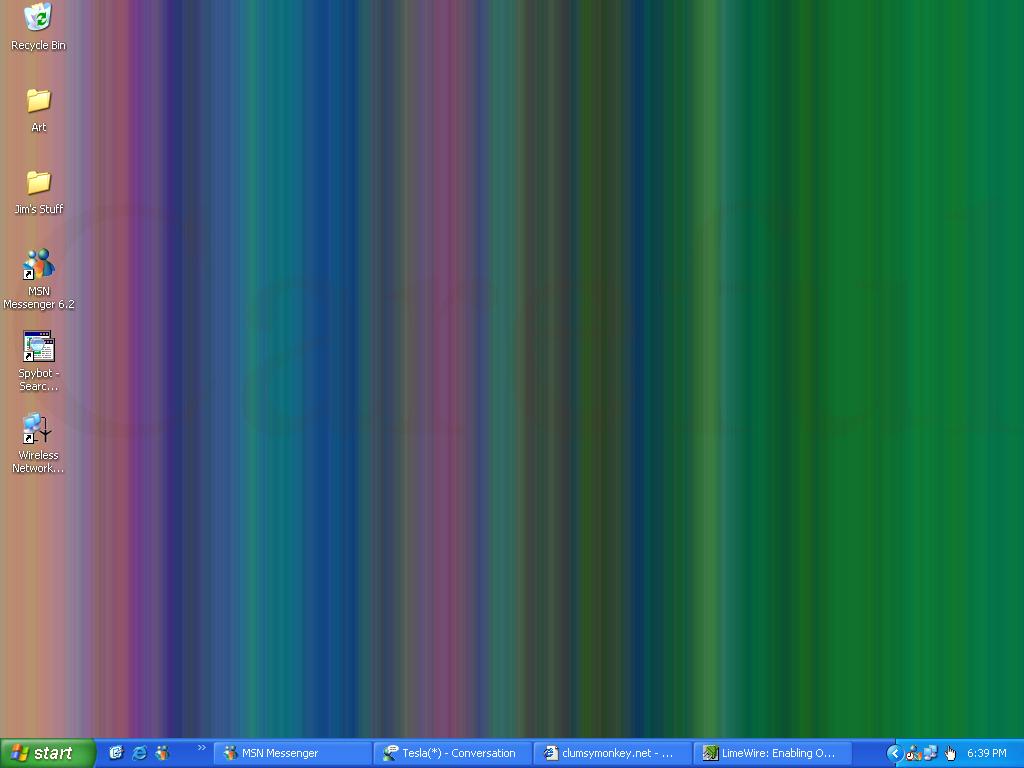
Task: Expand the Quick Launch overflow chevron
Action: click(x=201, y=748)
